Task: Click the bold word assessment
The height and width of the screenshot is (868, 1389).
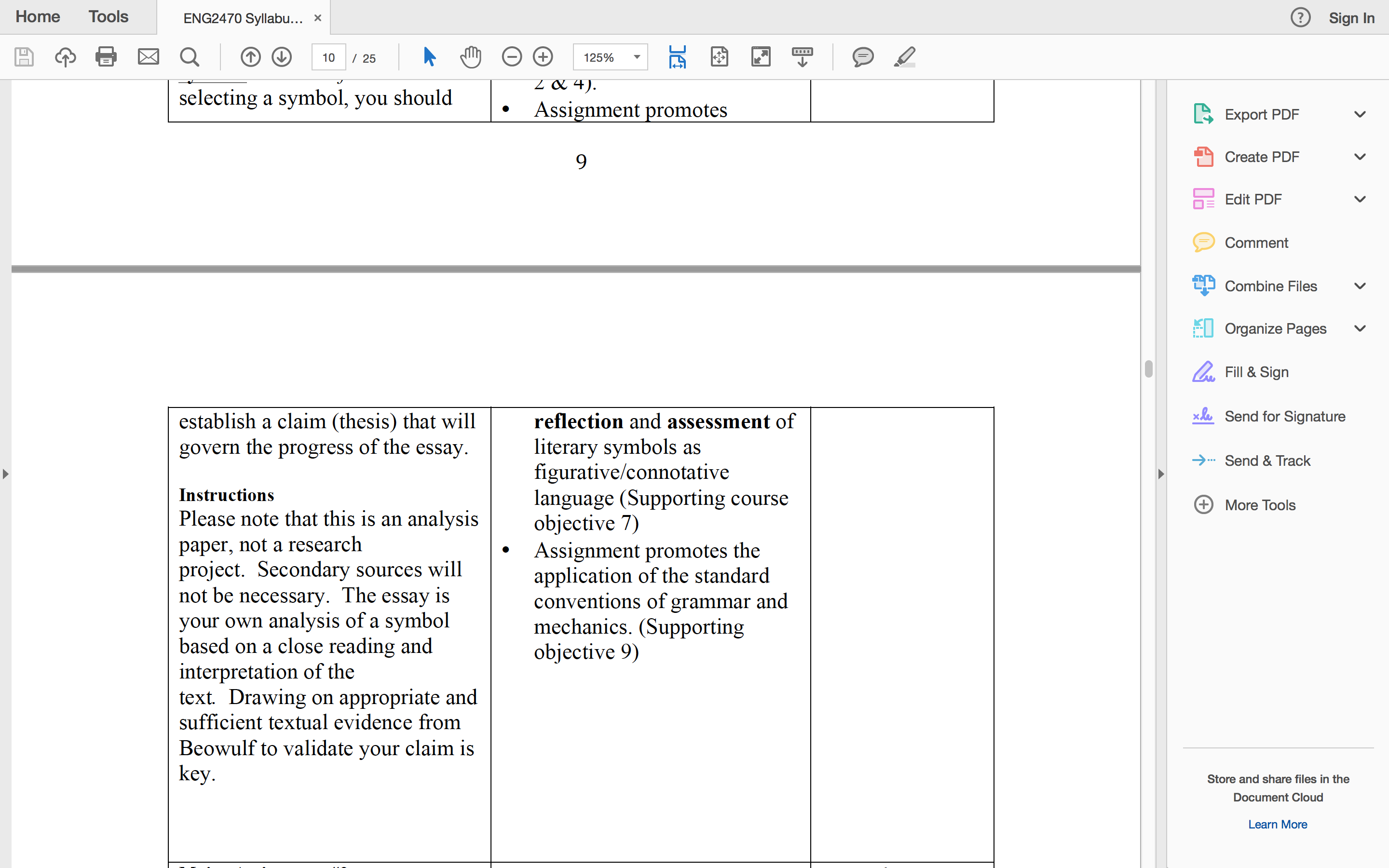Action: [718, 421]
